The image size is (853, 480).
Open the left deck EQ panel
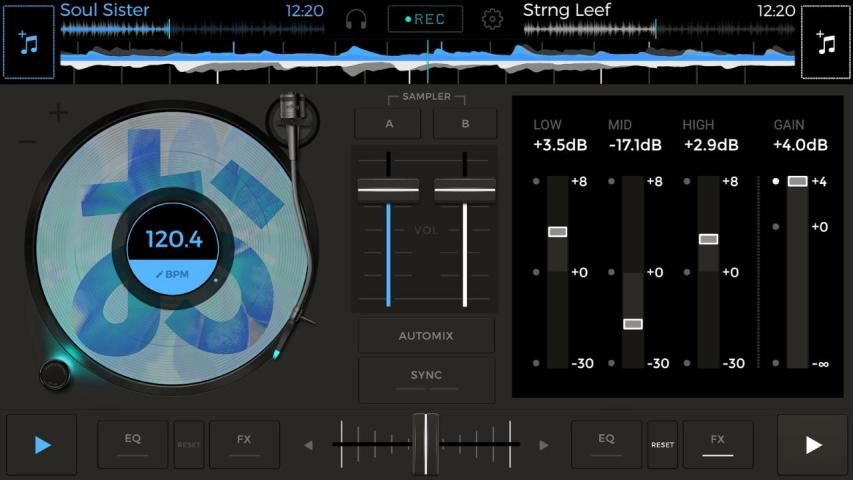tap(132, 444)
